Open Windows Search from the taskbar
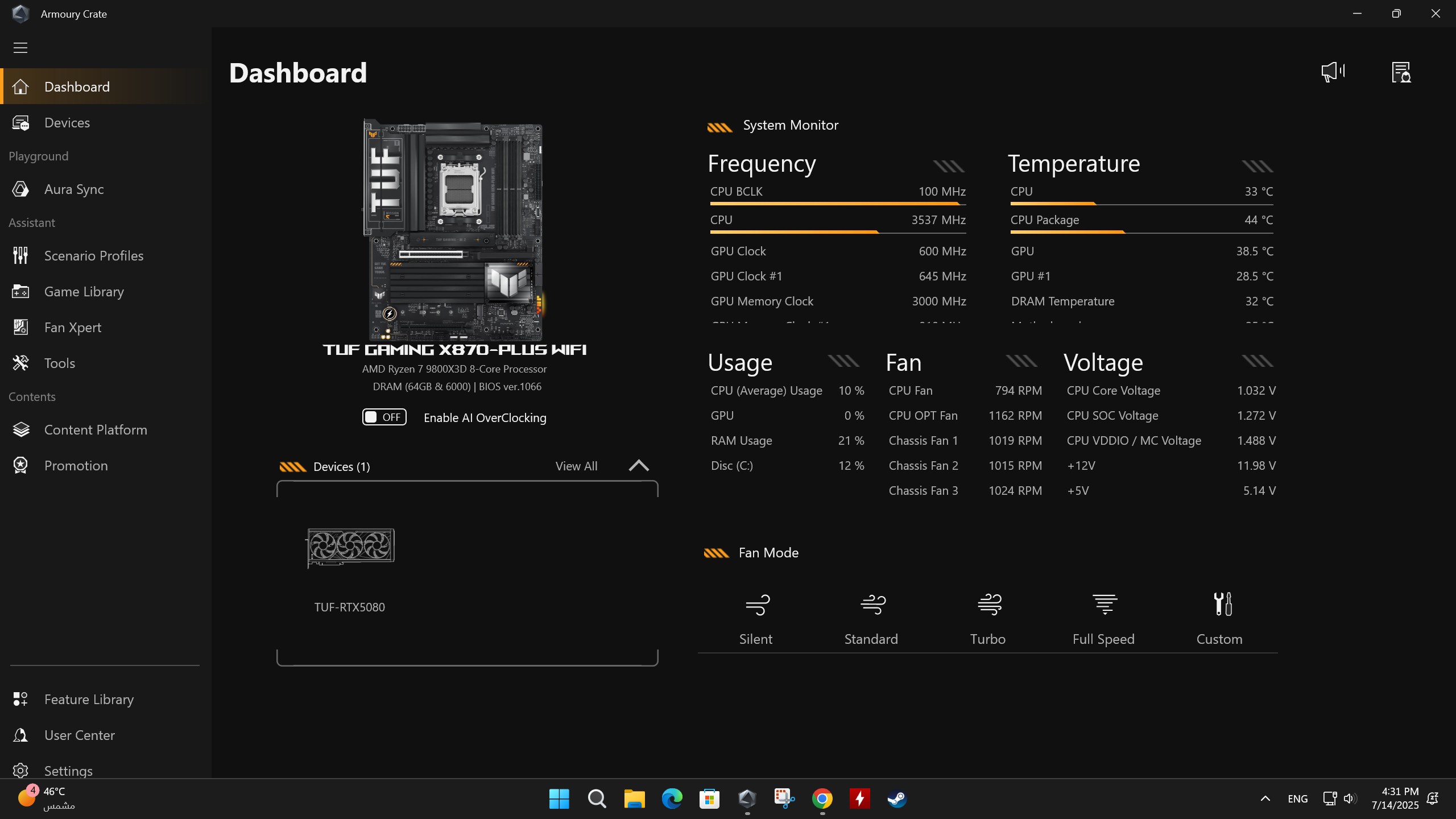Screen dimensions: 1456x819 pos(597,799)
